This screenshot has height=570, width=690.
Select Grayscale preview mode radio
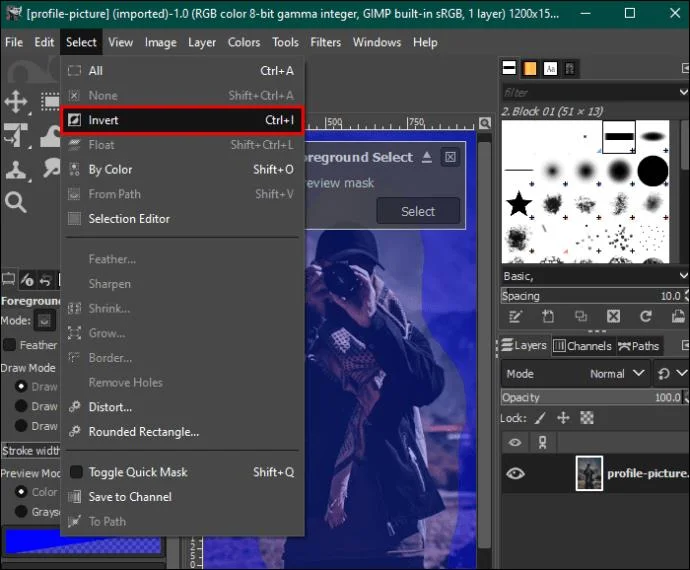21,511
